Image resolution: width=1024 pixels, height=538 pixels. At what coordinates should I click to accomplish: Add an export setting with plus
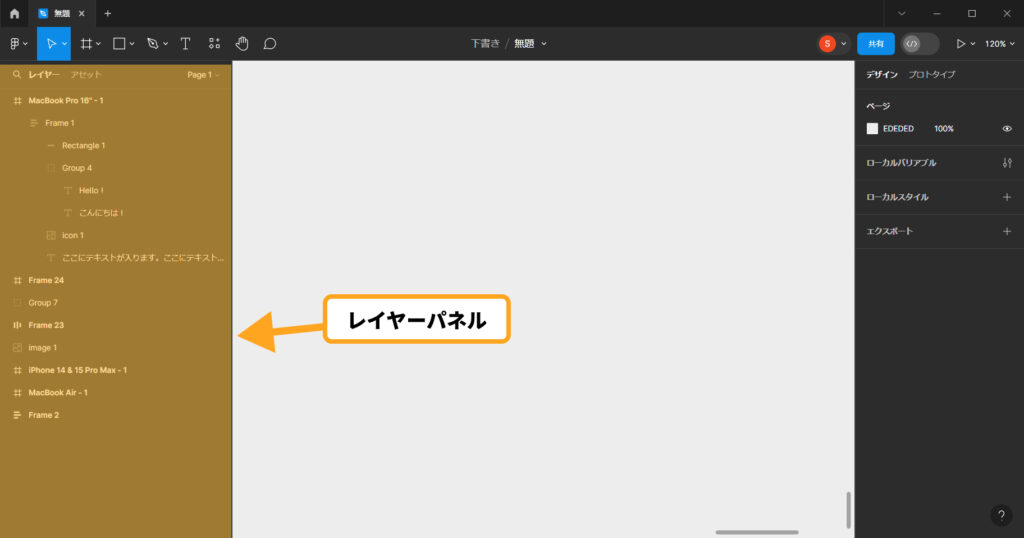click(x=1007, y=231)
